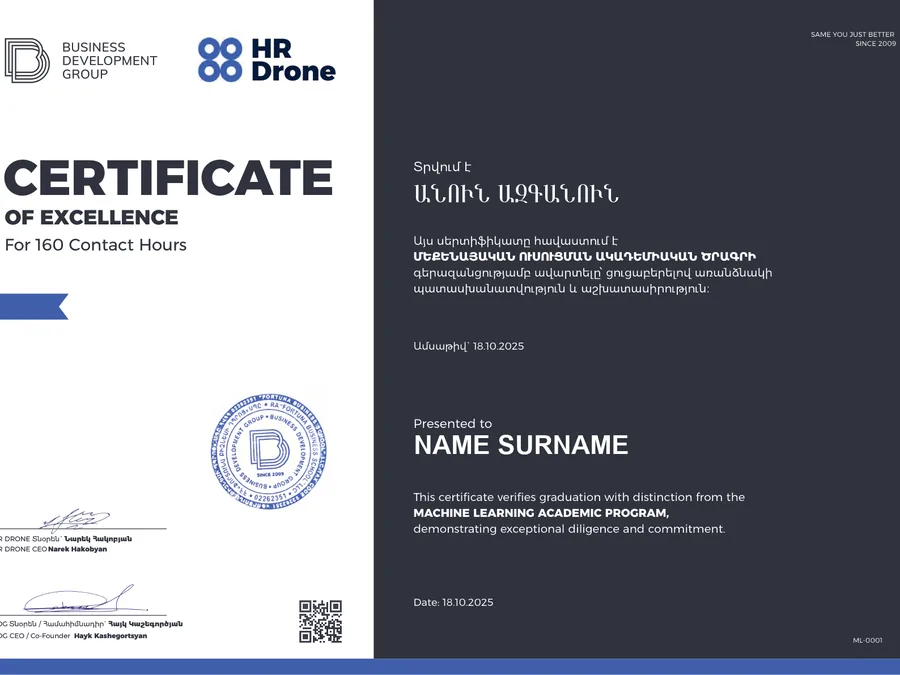900x675 pixels.
Task: Click 'OF EXCELLENCE' subtitle
Action: [91, 218]
